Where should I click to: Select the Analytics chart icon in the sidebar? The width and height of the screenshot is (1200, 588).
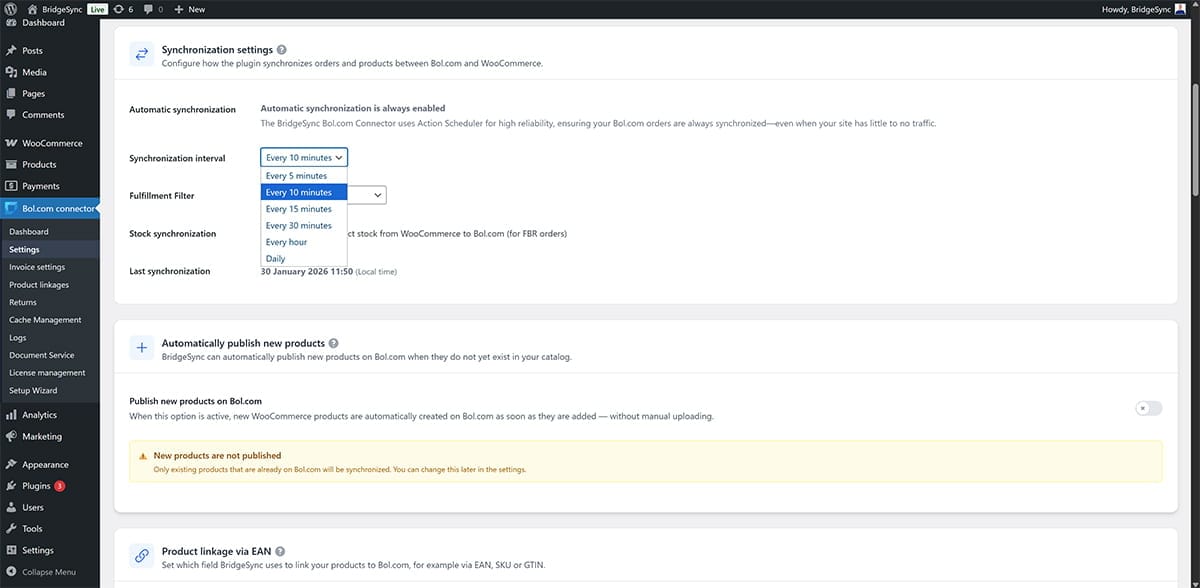[13, 414]
